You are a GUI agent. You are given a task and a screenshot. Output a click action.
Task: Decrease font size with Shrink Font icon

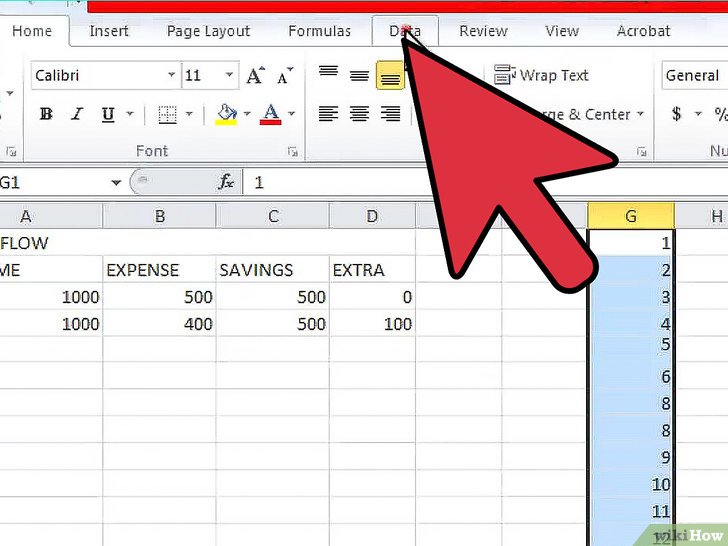pyautogui.click(x=285, y=75)
